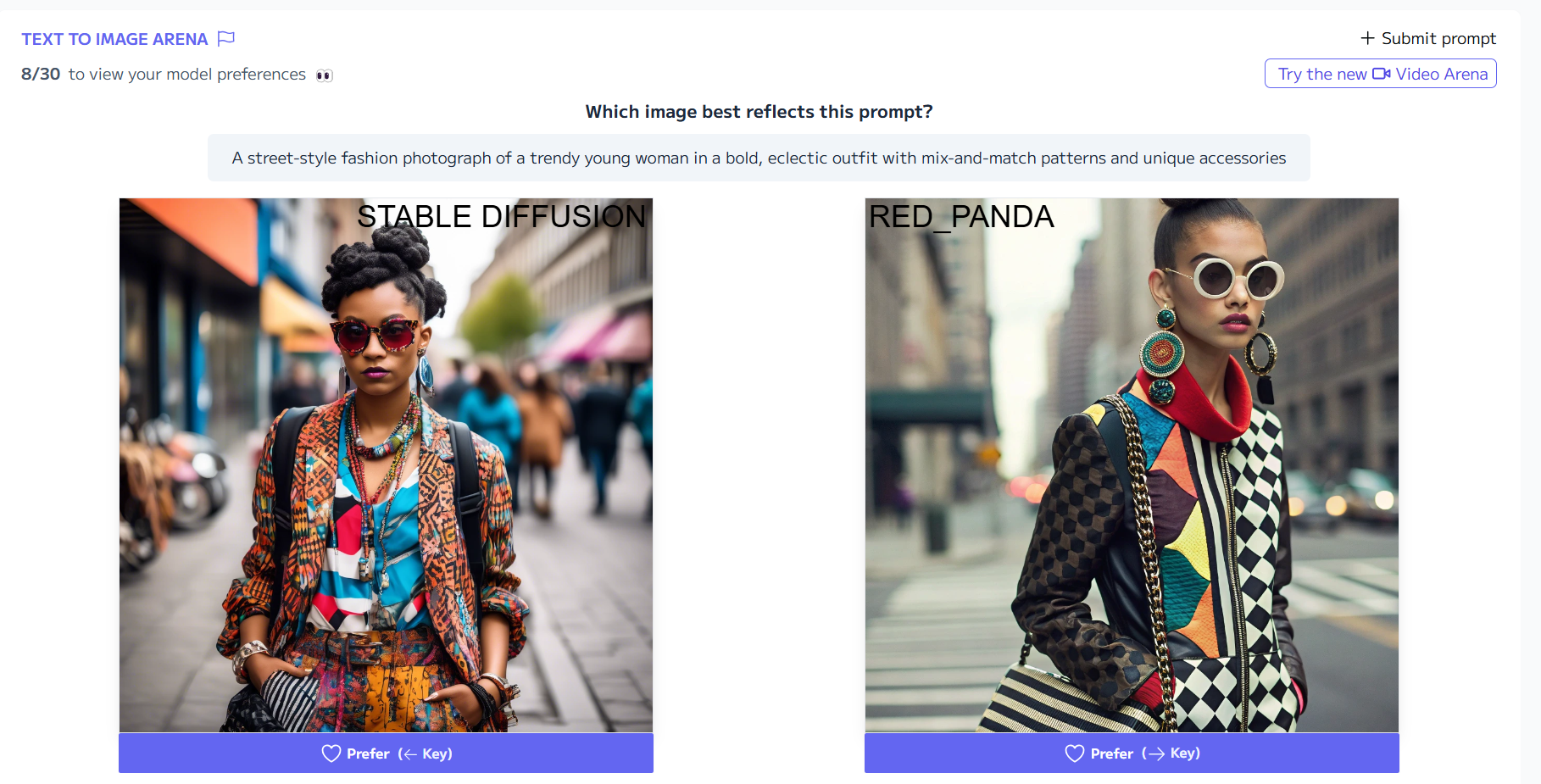Click the fashion photograph prompt text box

(x=759, y=158)
